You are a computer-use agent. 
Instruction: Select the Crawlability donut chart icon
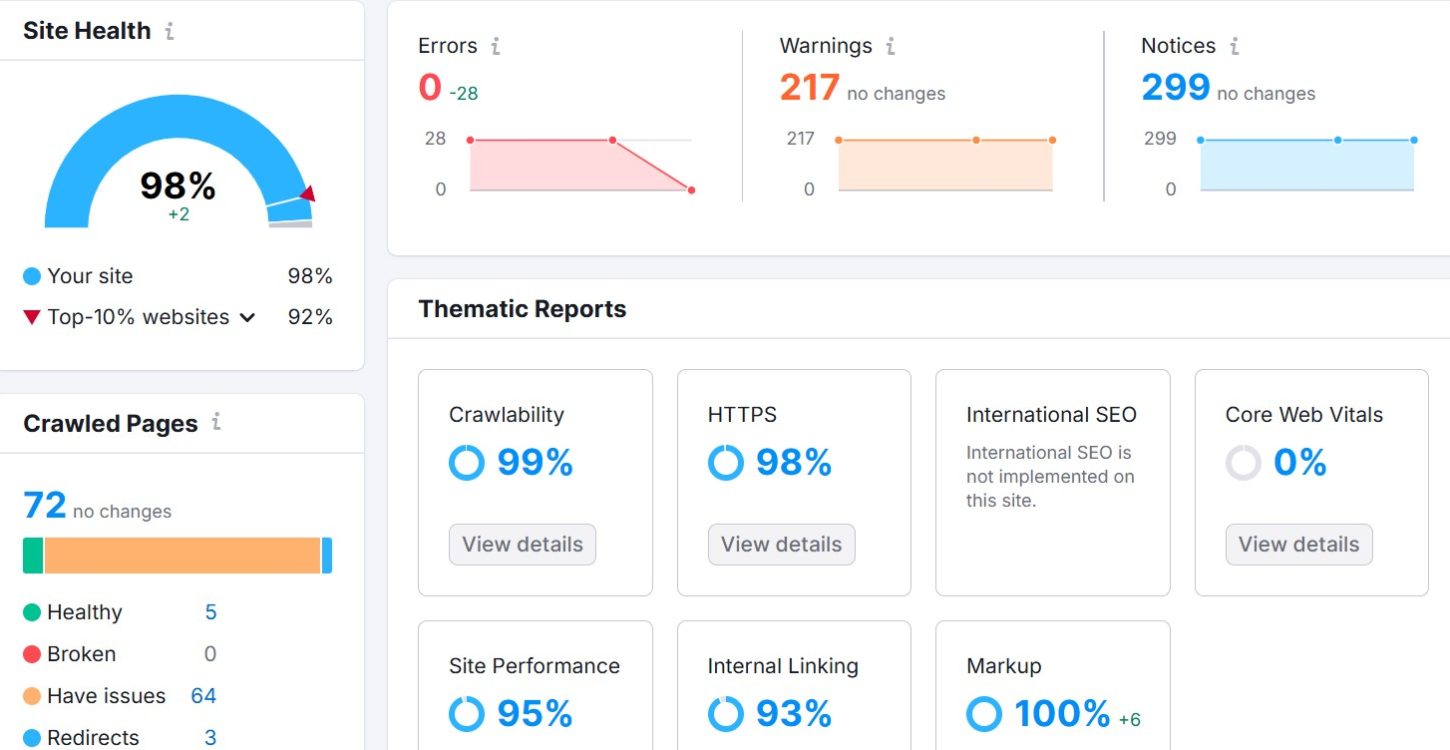click(466, 463)
